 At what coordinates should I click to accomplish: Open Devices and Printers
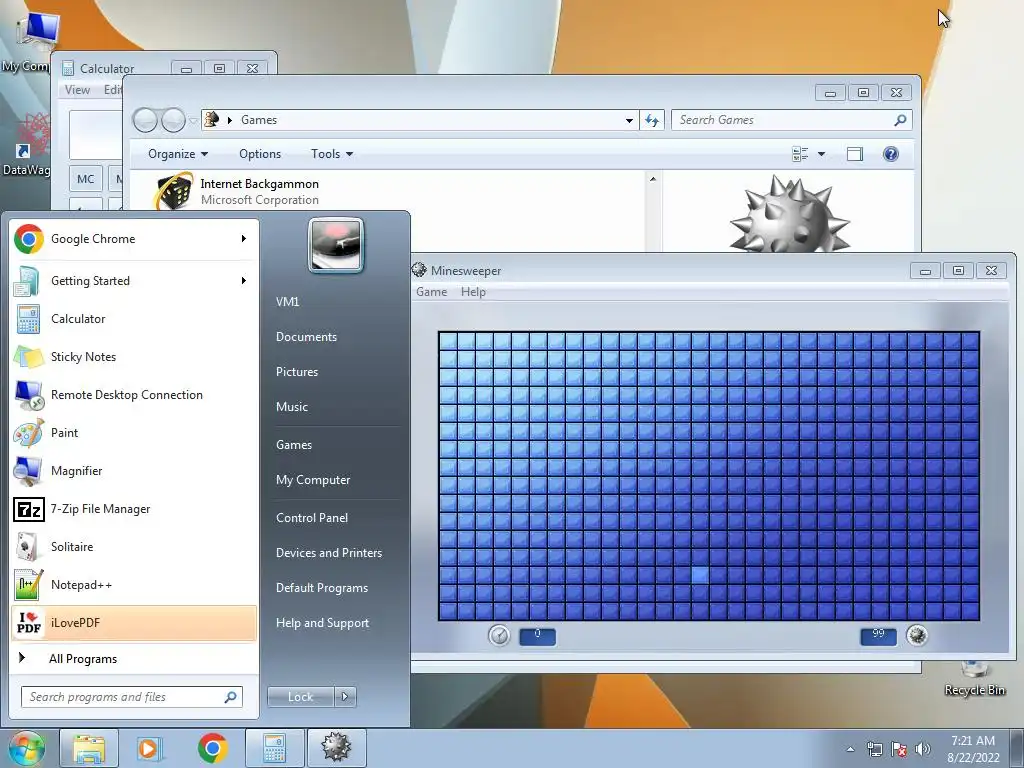(x=328, y=553)
